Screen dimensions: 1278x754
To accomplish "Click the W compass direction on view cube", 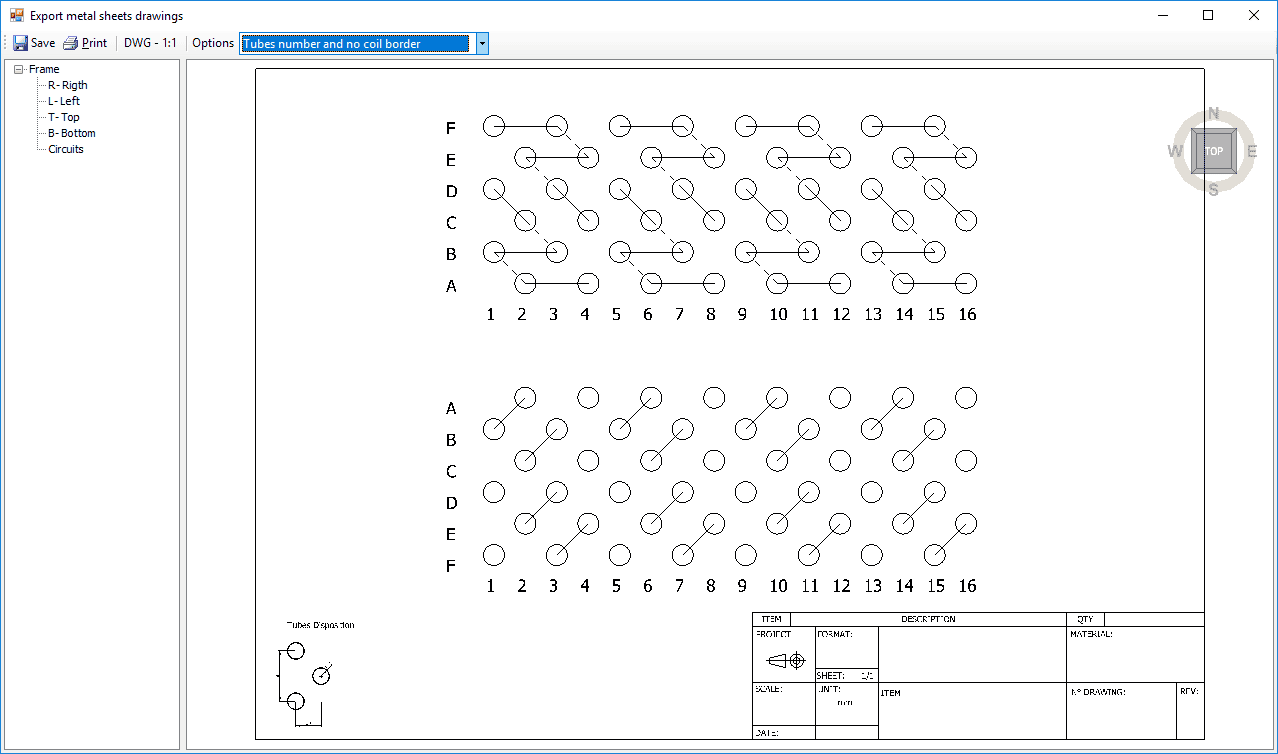I will coord(1174,151).
